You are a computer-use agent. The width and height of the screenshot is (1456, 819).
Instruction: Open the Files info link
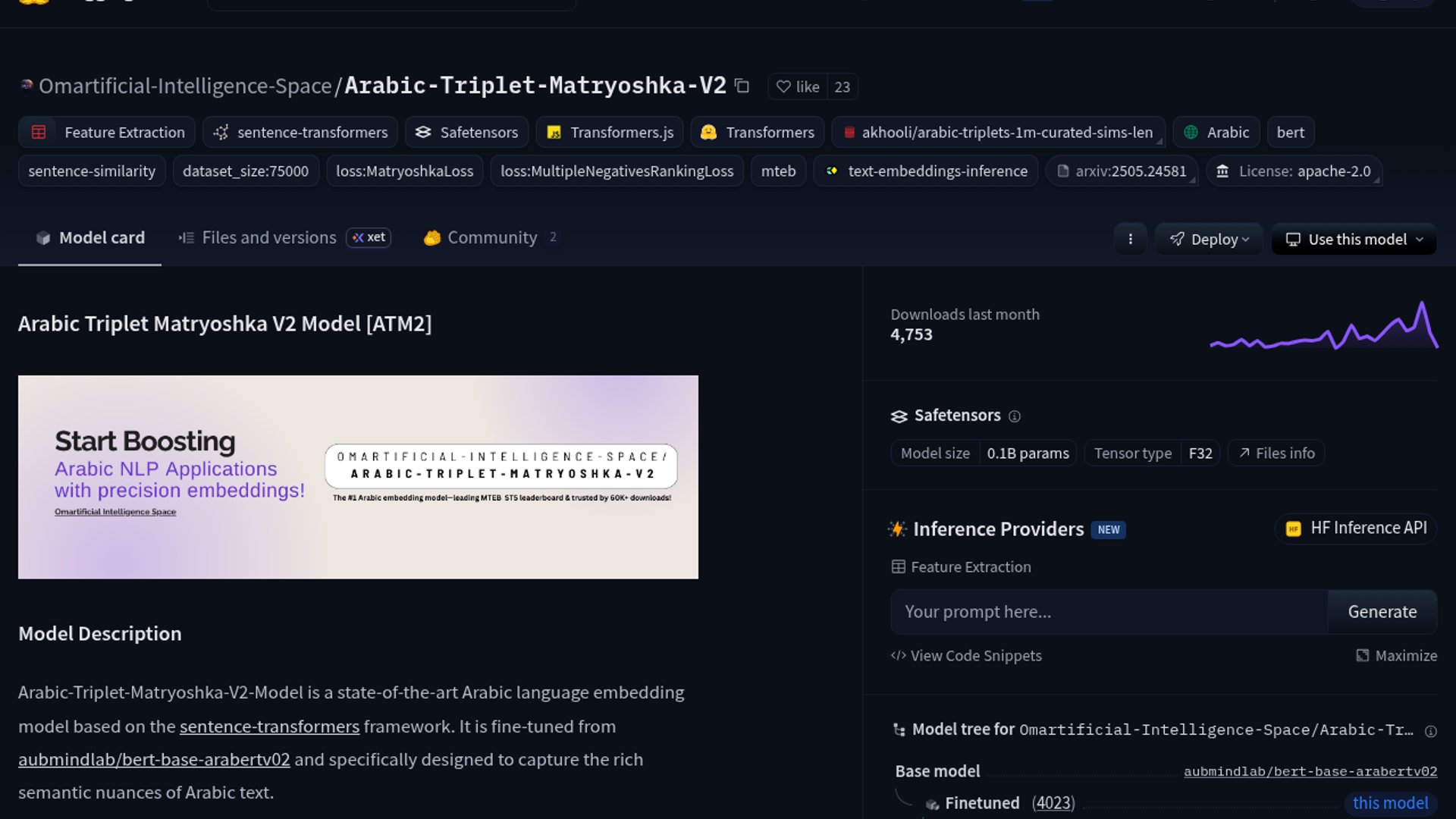(1276, 453)
